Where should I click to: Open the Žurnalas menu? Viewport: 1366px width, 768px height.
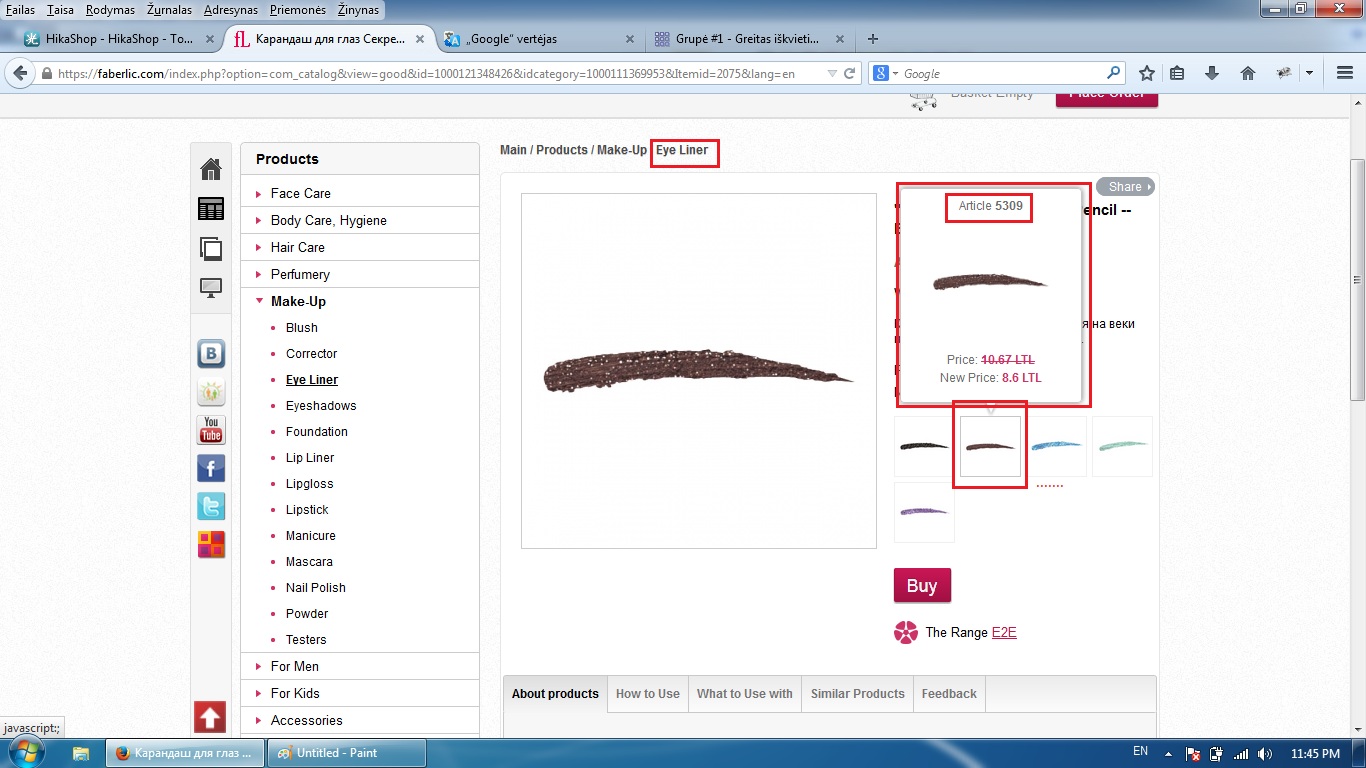167,9
